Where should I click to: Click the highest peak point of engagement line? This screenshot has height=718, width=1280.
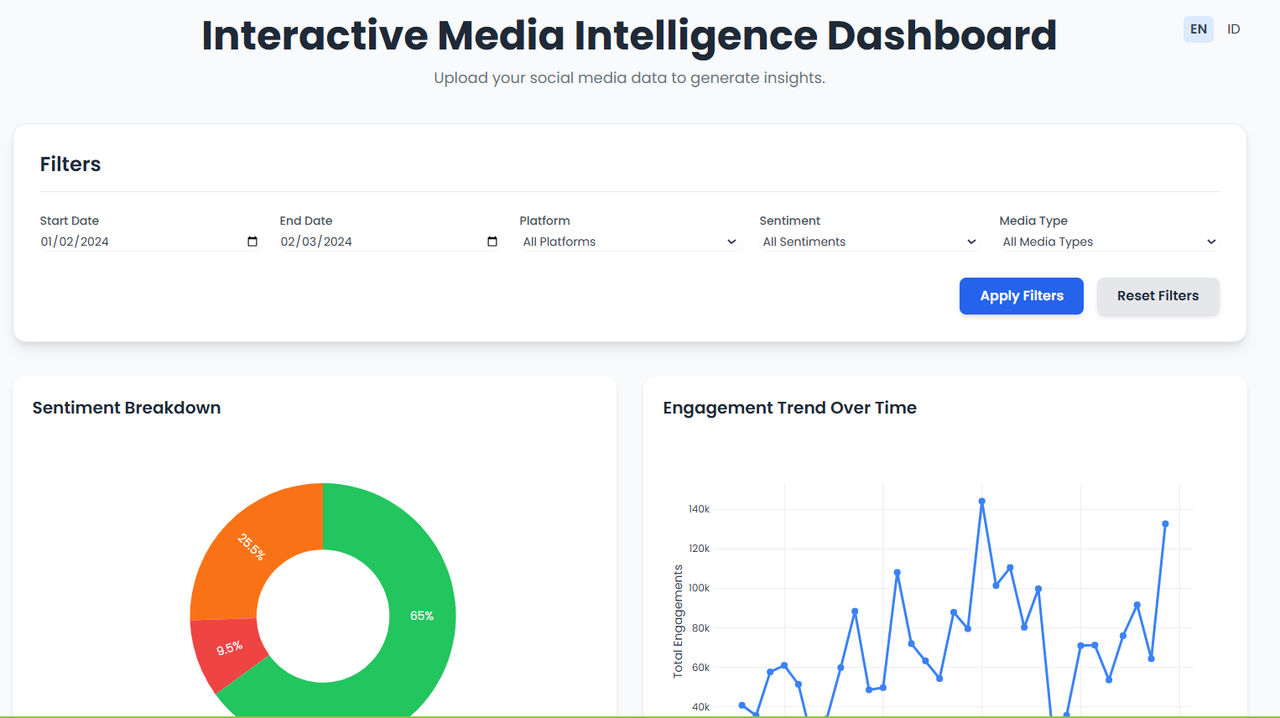pos(982,502)
